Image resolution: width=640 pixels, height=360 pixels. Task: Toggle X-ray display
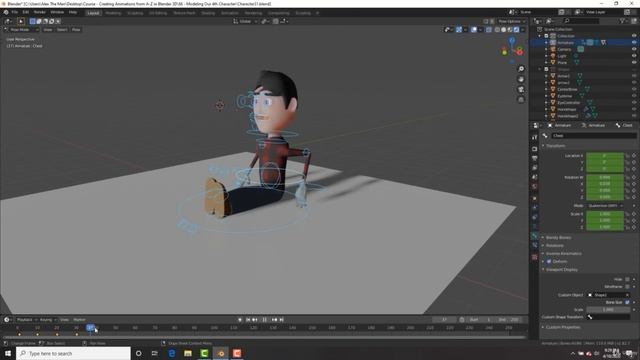point(489,30)
